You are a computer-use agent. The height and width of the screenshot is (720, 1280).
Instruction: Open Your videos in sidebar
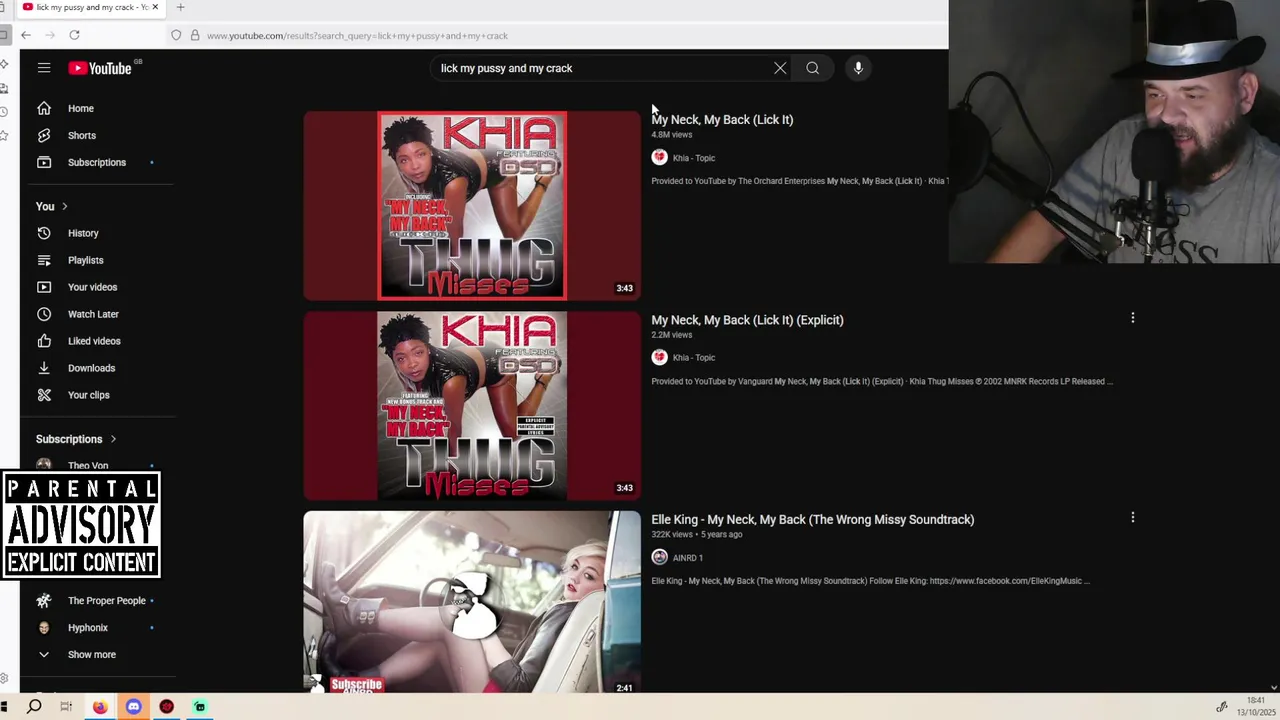[x=92, y=287]
